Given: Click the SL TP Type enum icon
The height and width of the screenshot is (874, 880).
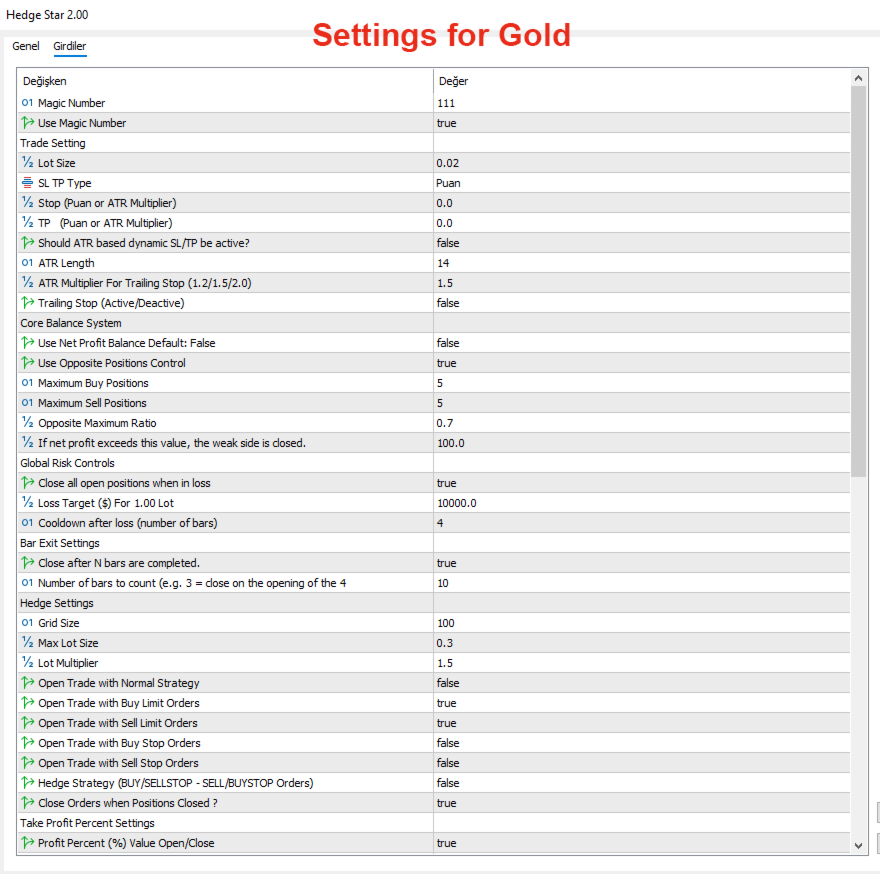Looking at the screenshot, I should click(x=27, y=183).
